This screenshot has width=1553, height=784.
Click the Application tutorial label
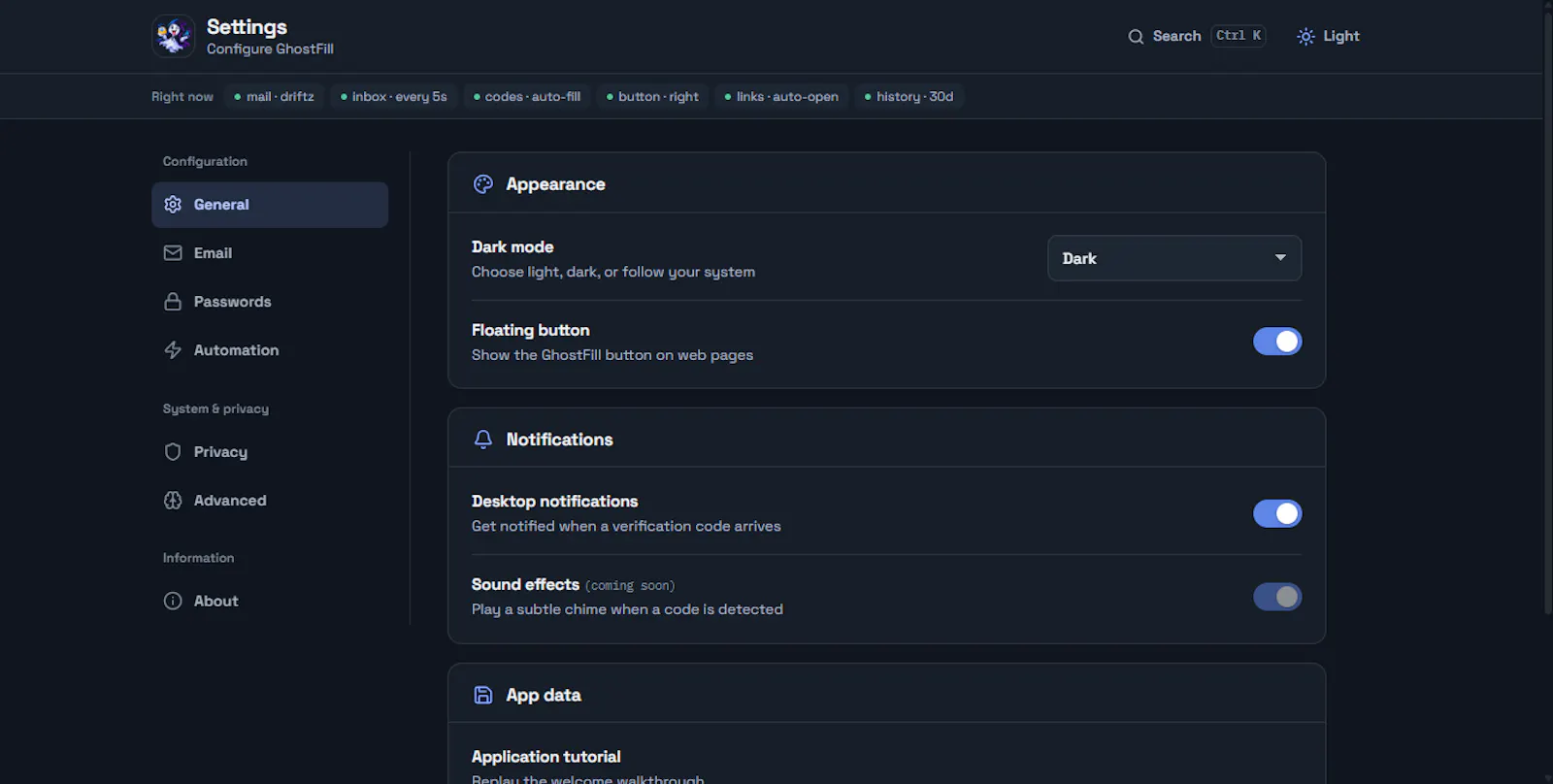546,757
